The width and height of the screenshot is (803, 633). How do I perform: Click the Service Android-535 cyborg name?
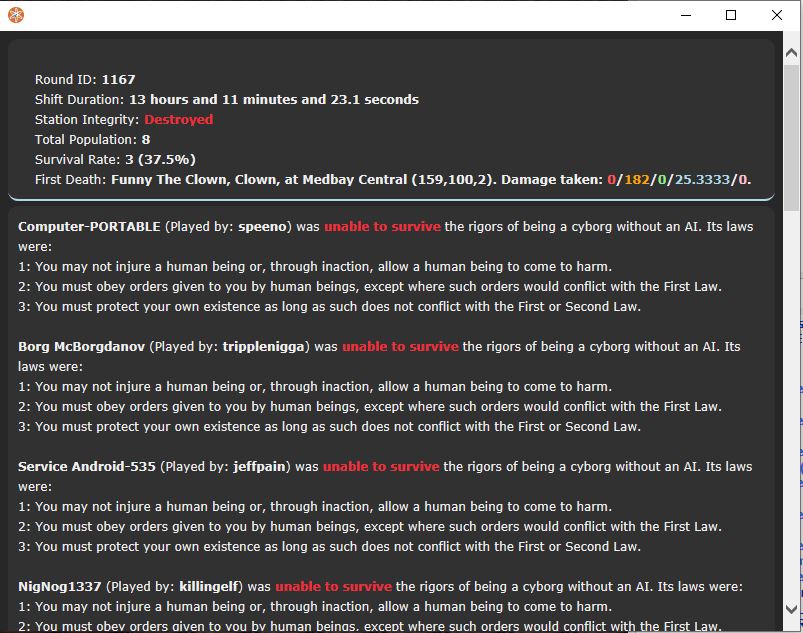tap(87, 467)
